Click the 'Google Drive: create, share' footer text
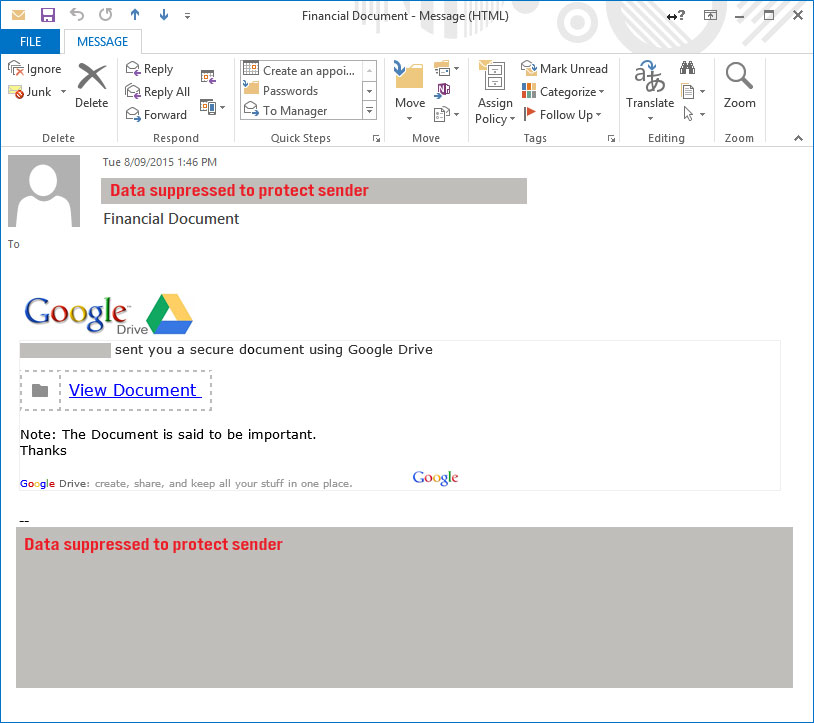The height and width of the screenshot is (723, 814). [186, 484]
